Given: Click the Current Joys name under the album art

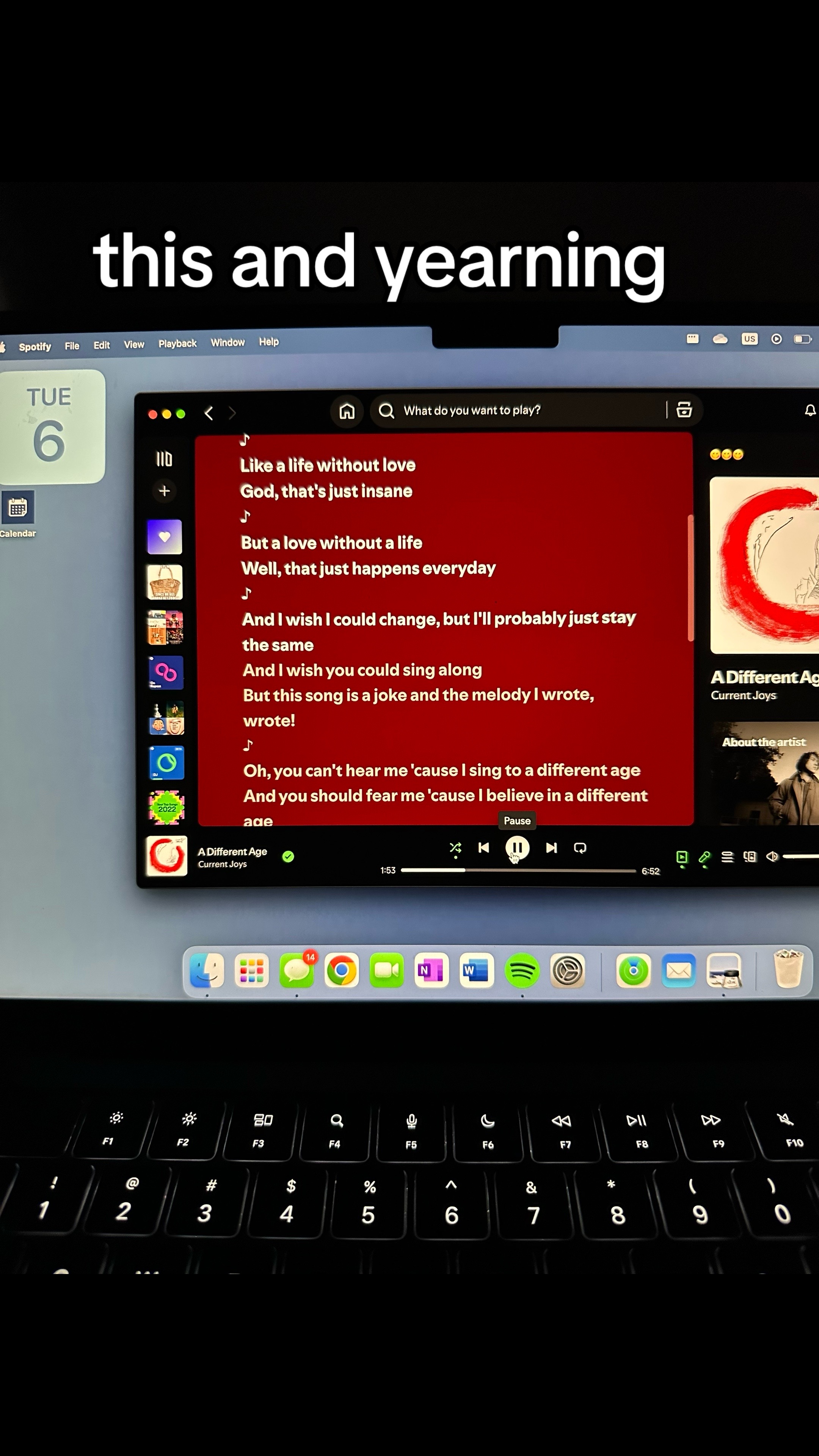Looking at the screenshot, I should tap(743, 695).
